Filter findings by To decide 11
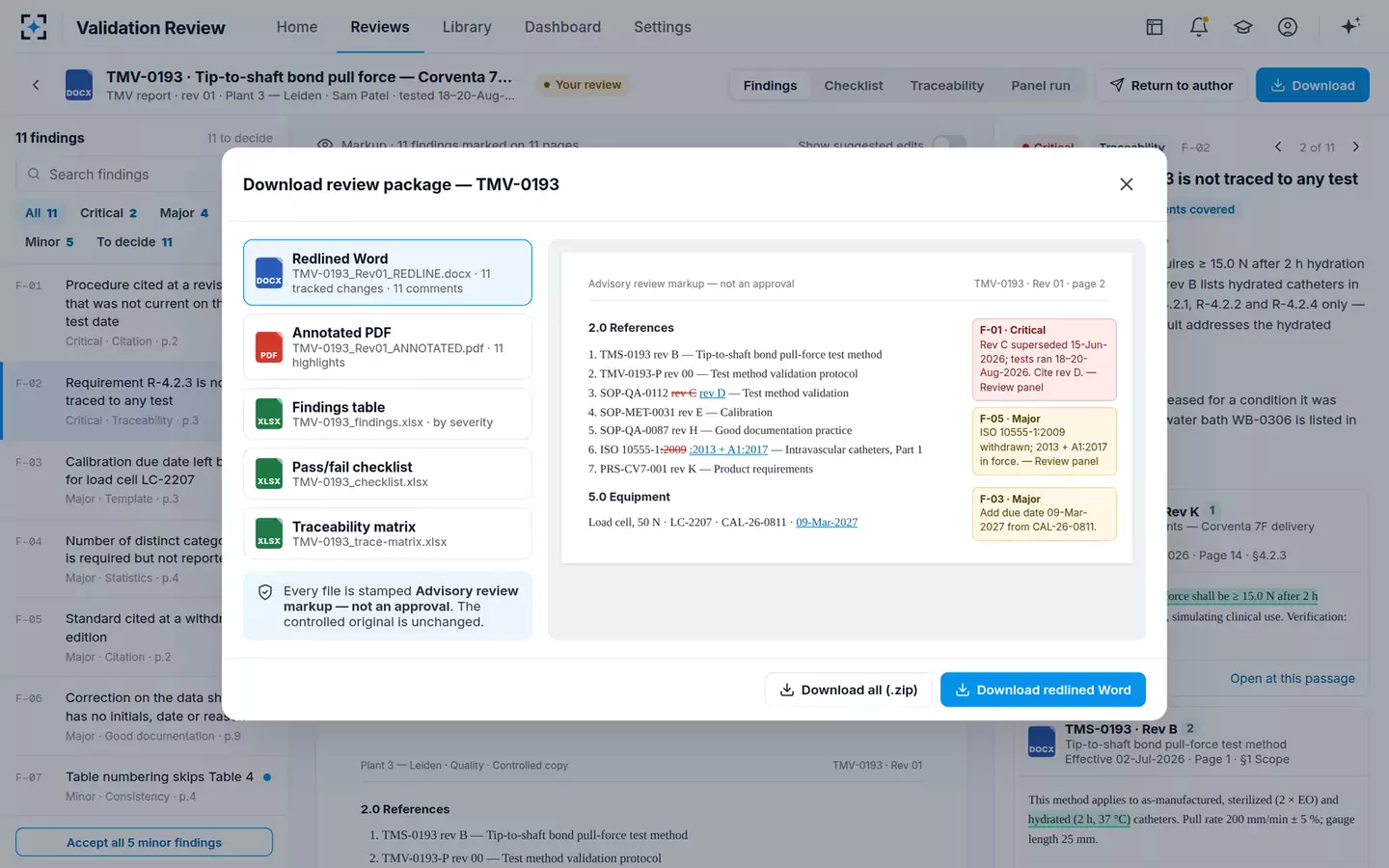 [x=134, y=241]
